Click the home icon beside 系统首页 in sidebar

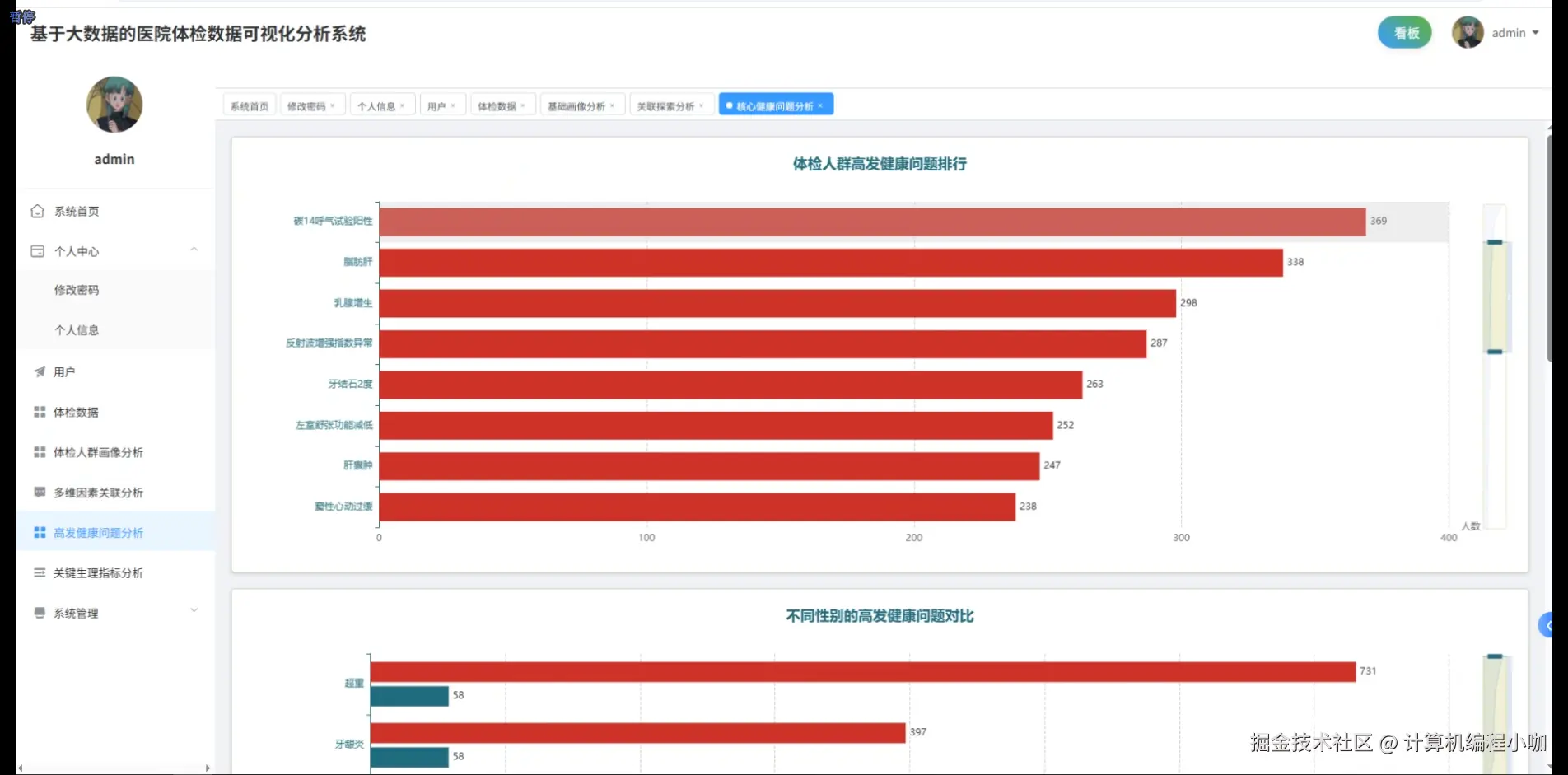tap(37, 212)
